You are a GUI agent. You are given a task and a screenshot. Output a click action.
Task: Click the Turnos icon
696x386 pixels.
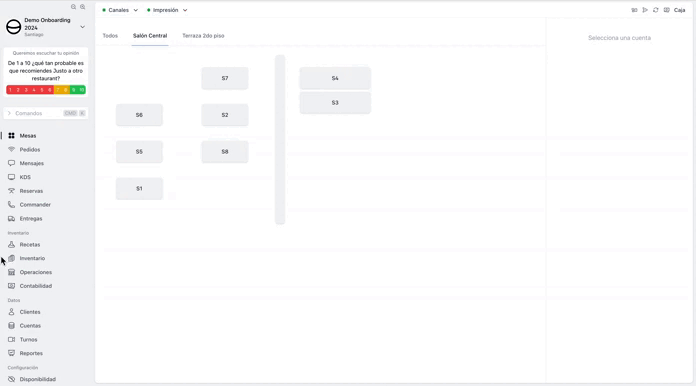(12, 339)
